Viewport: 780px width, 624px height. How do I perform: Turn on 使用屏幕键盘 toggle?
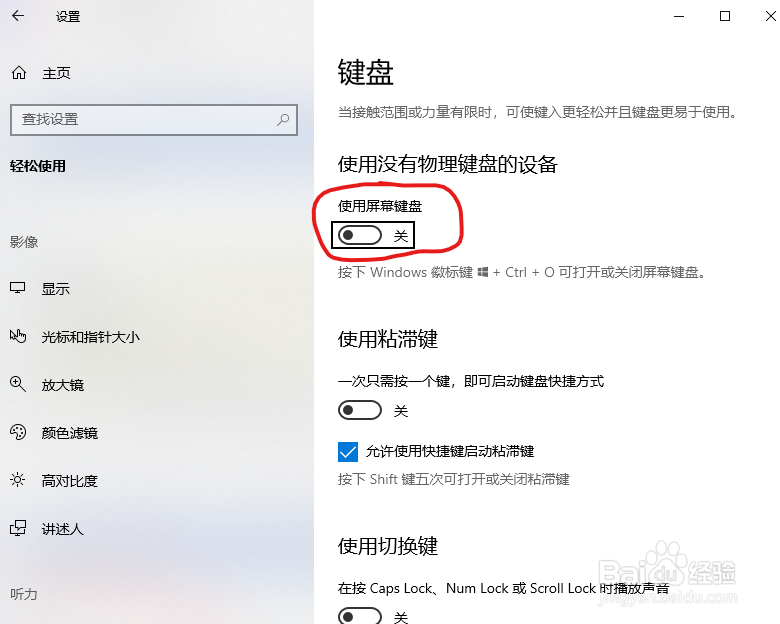point(360,235)
